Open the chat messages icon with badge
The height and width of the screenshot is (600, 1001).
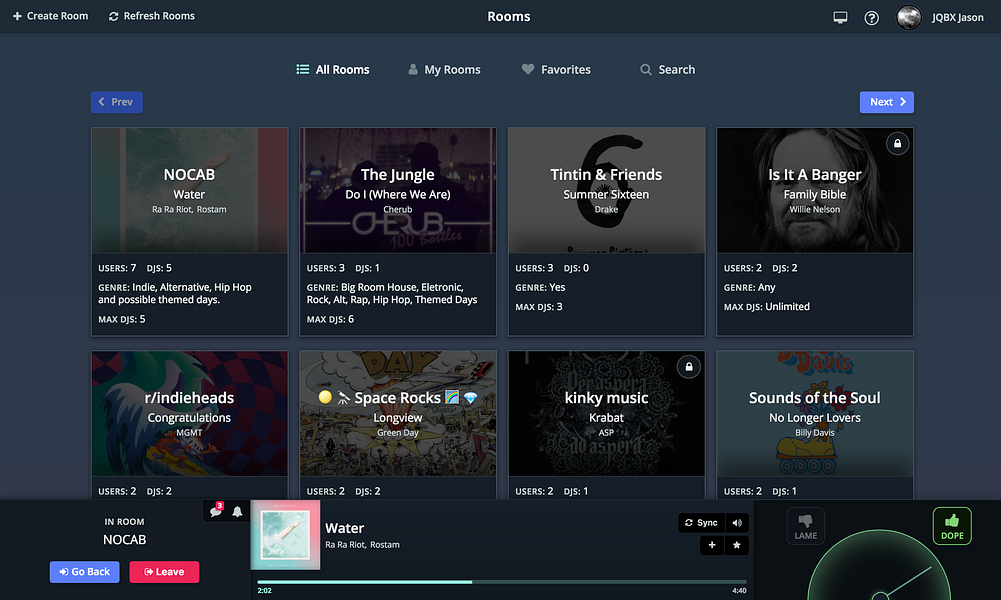click(x=216, y=511)
